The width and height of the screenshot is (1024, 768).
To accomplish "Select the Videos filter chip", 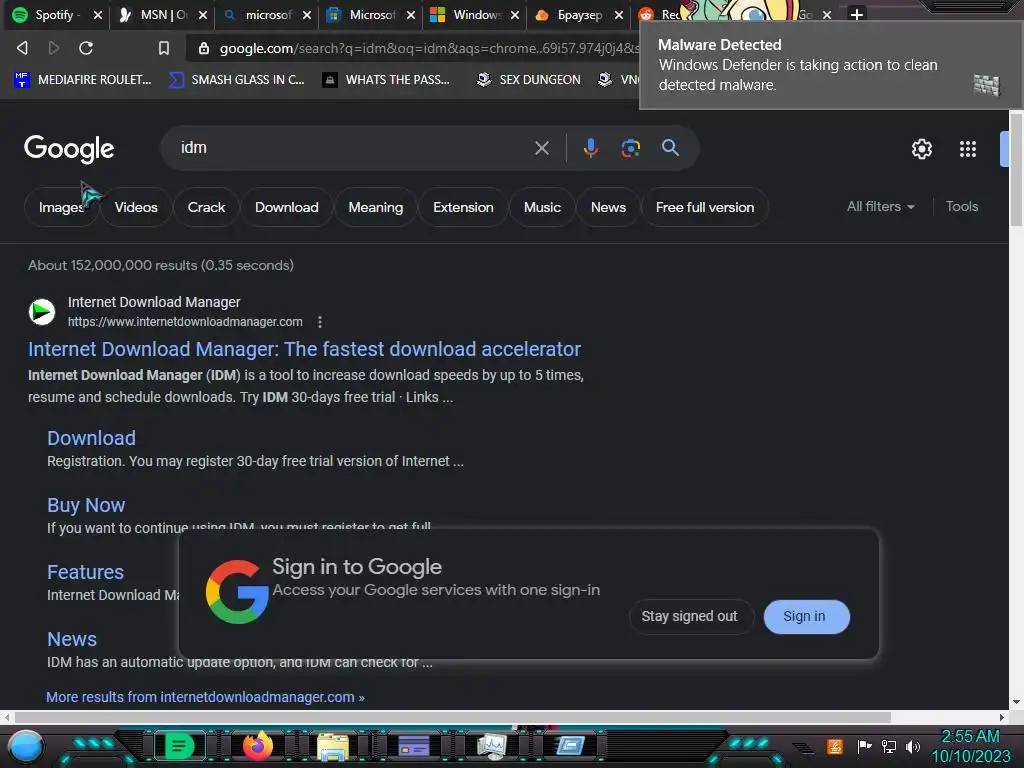I will pyautogui.click(x=136, y=207).
